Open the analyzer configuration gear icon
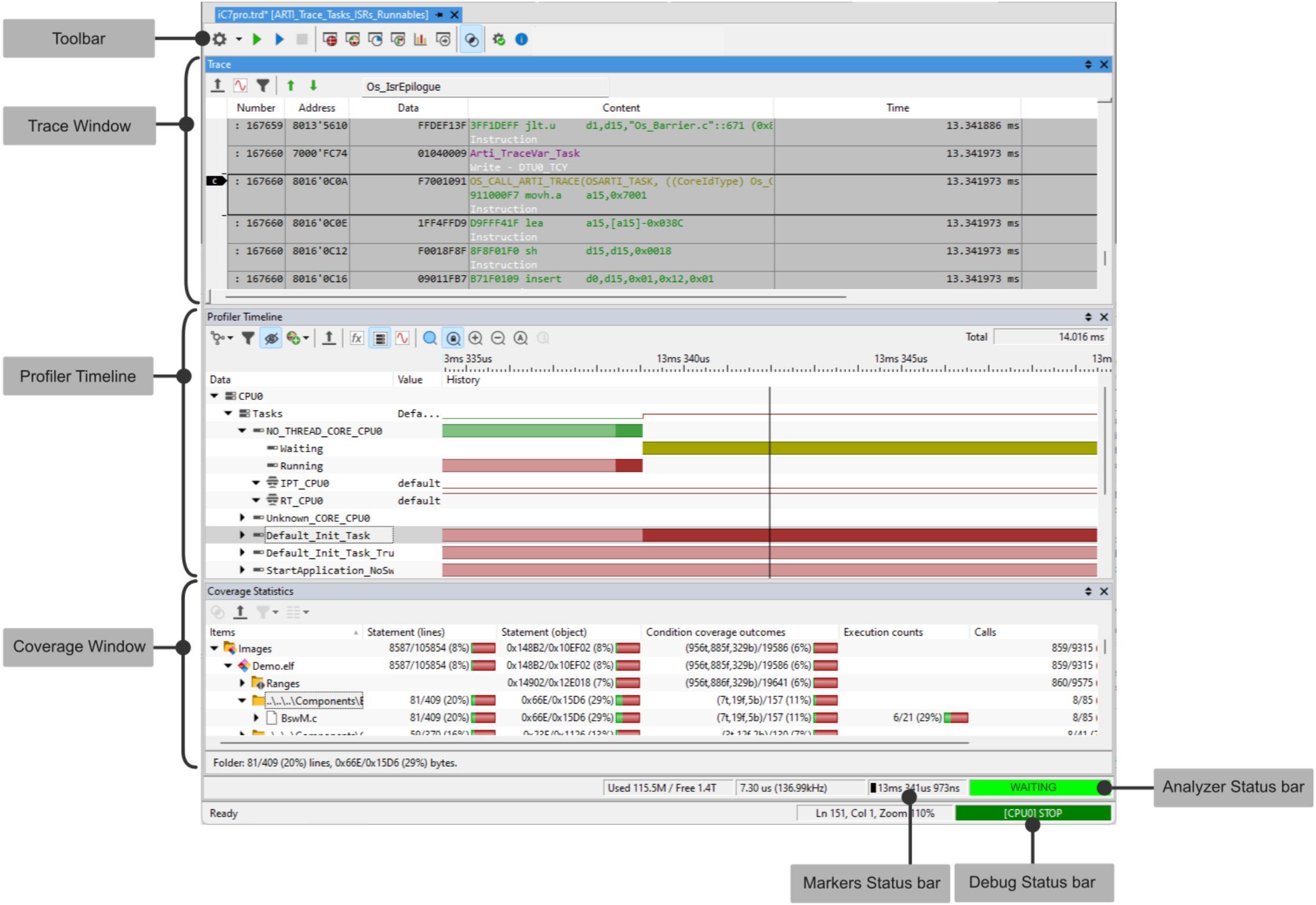The height and width of the screenshot is (905, 1316). (219, 39)
